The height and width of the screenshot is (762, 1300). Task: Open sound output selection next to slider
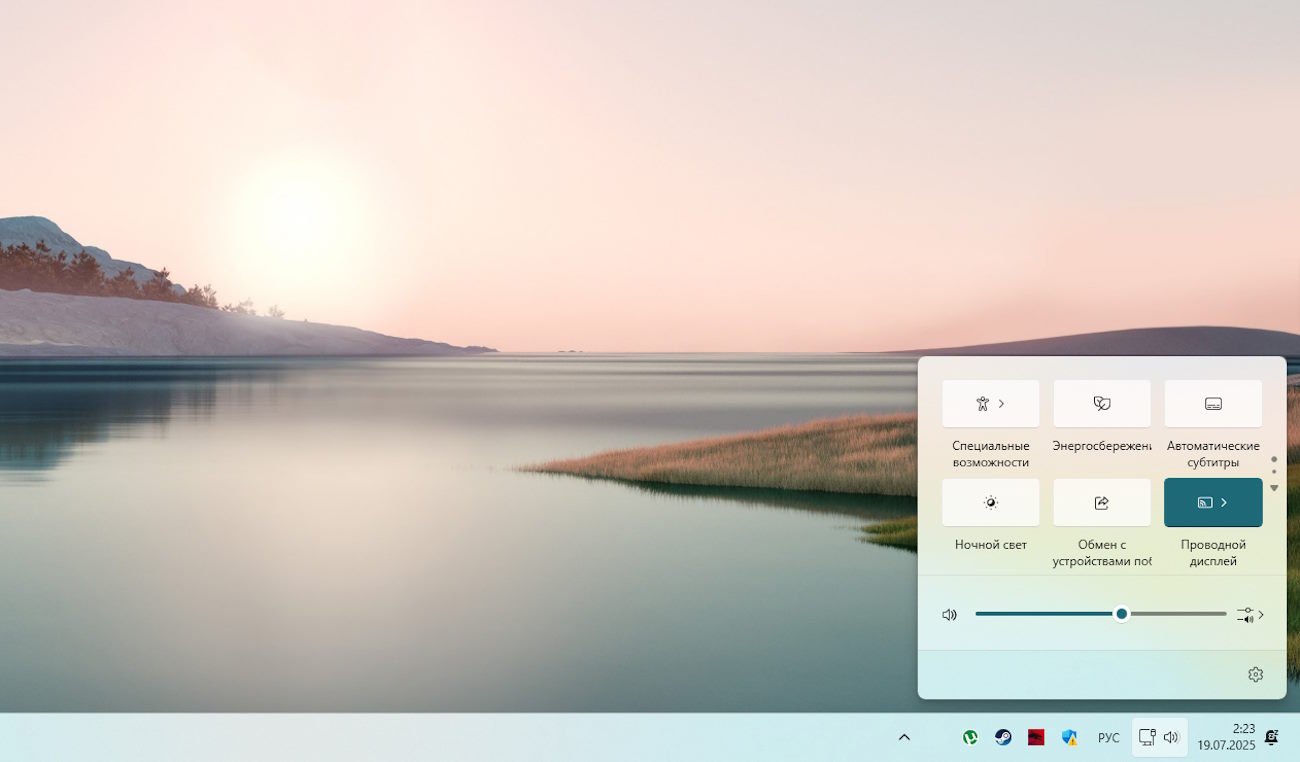1250,615
